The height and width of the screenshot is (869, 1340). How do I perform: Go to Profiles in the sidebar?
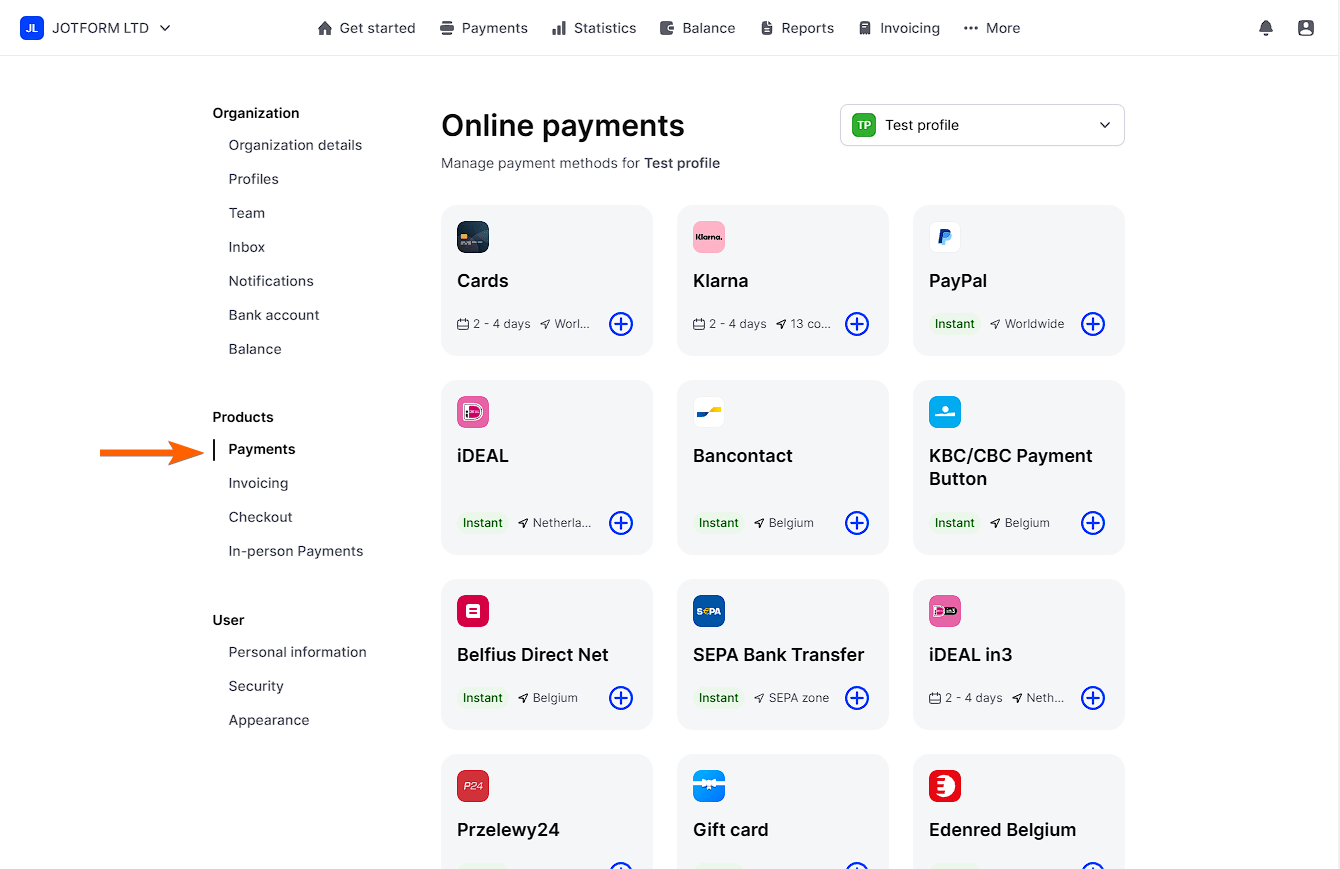click(253, 179)
